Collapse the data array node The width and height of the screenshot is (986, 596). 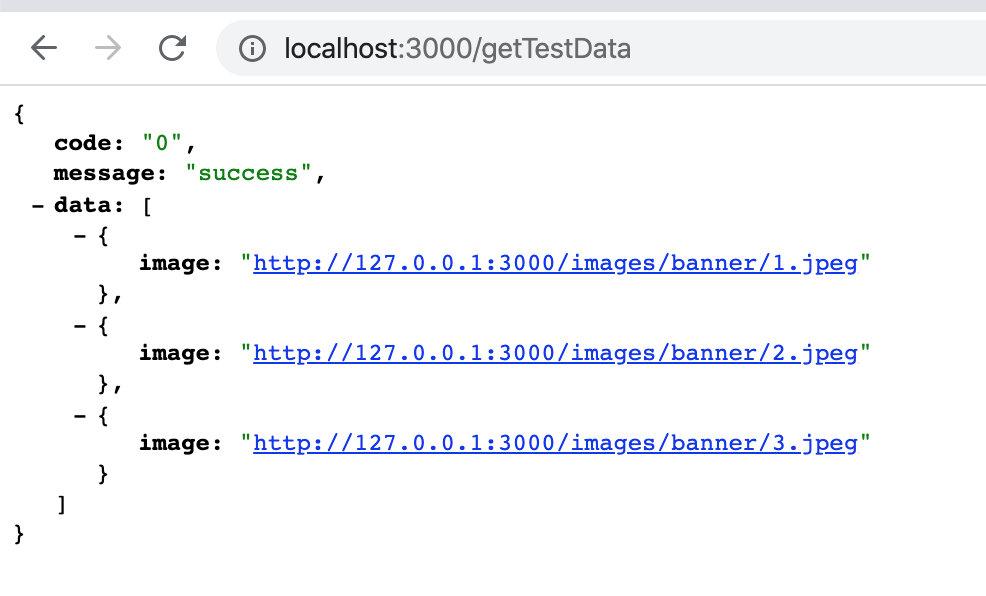tap(38, 205)
